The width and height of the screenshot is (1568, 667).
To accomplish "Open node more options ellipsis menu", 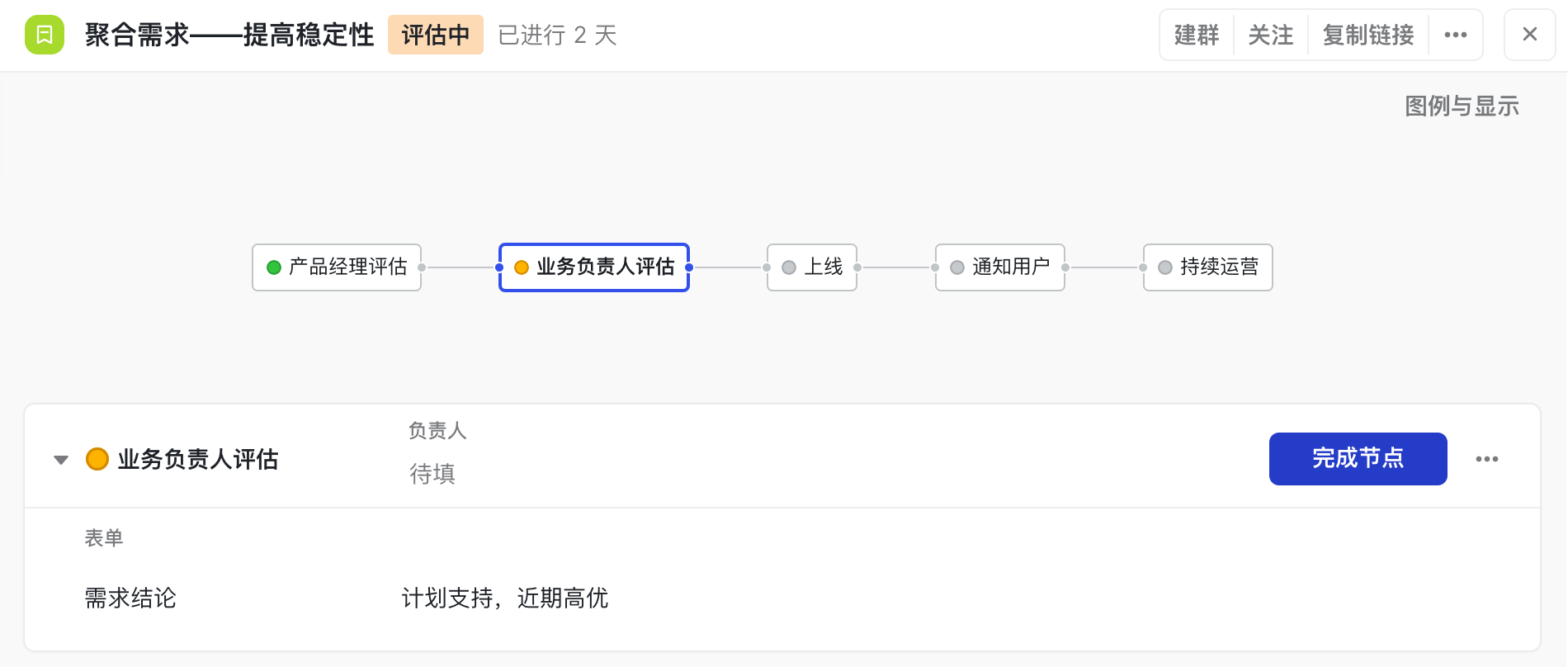I will [x=1486, y=459].
